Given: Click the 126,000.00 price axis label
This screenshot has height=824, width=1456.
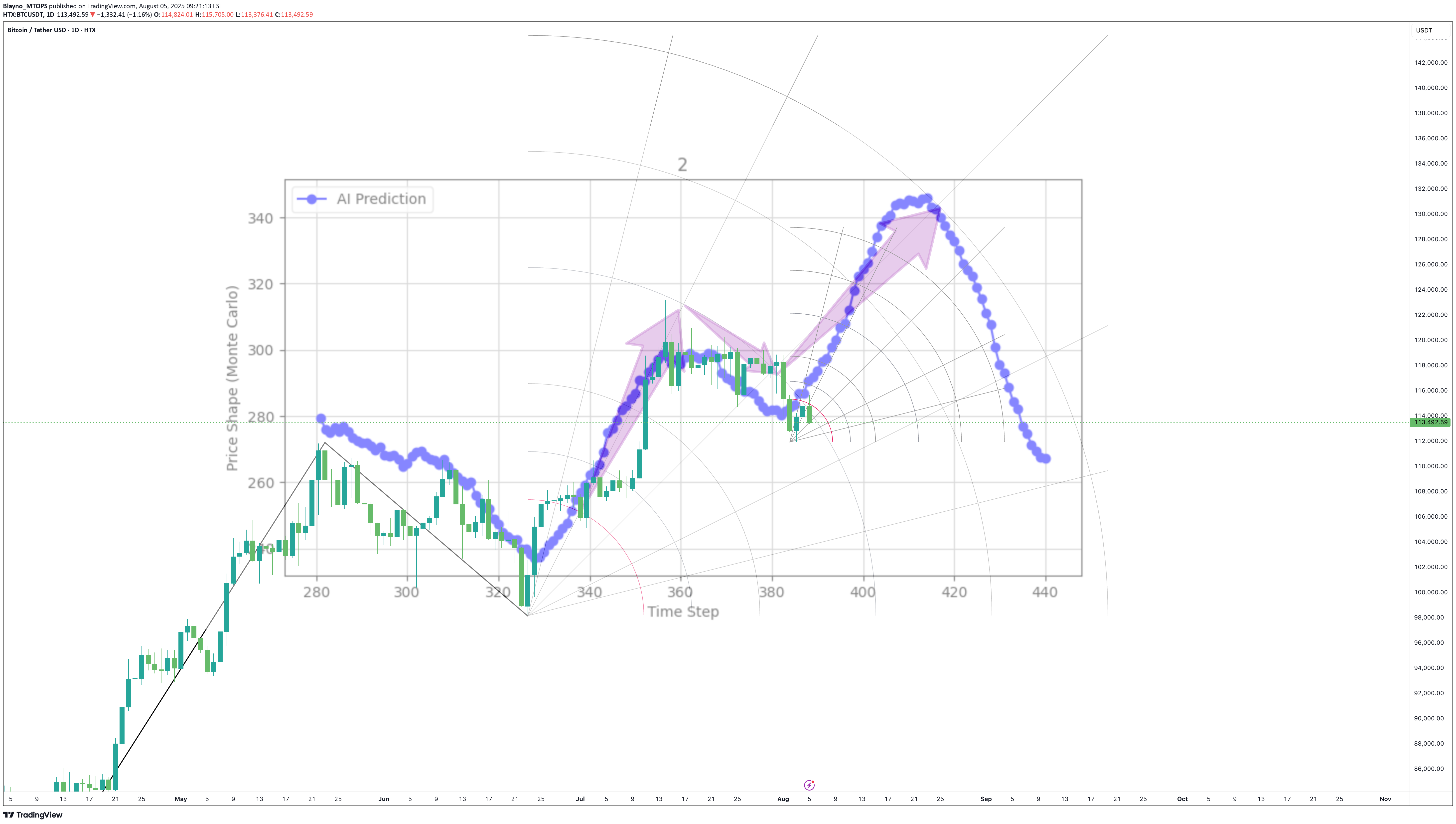Looking at the screenshot, I should [x=1431, y=264].
